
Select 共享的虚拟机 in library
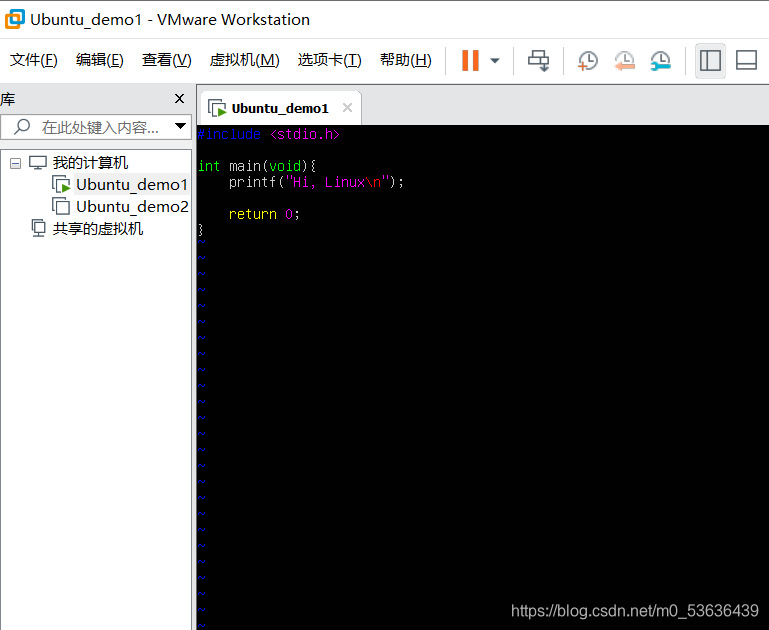click(98, 229)
